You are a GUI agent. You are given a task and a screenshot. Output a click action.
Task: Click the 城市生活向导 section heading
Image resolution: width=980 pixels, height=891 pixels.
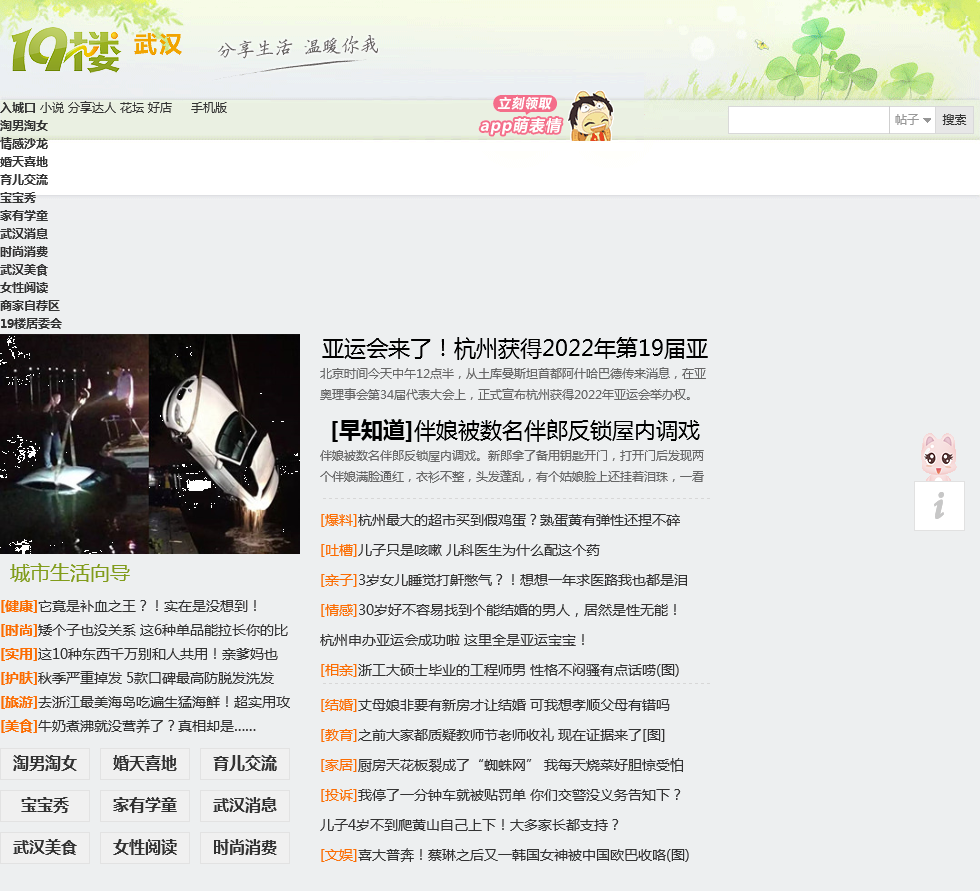pyautogui.click(x=70, y=573)
